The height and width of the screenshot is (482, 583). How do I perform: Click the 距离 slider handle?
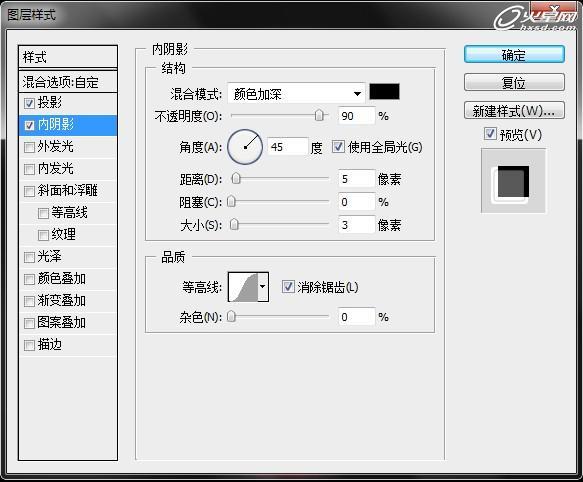236,179
